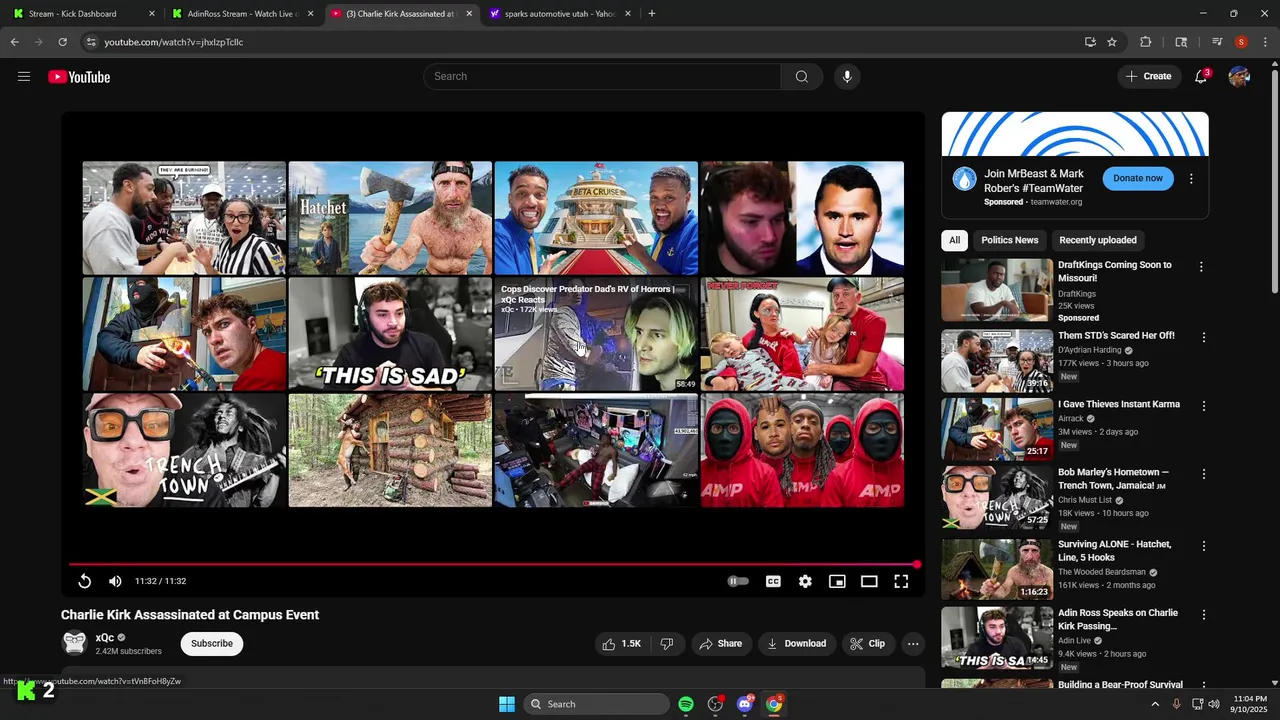Bookmark this page with star icon
Image resolution: width=1280 pixels, height=720 pixels.
coord(1112,42)
